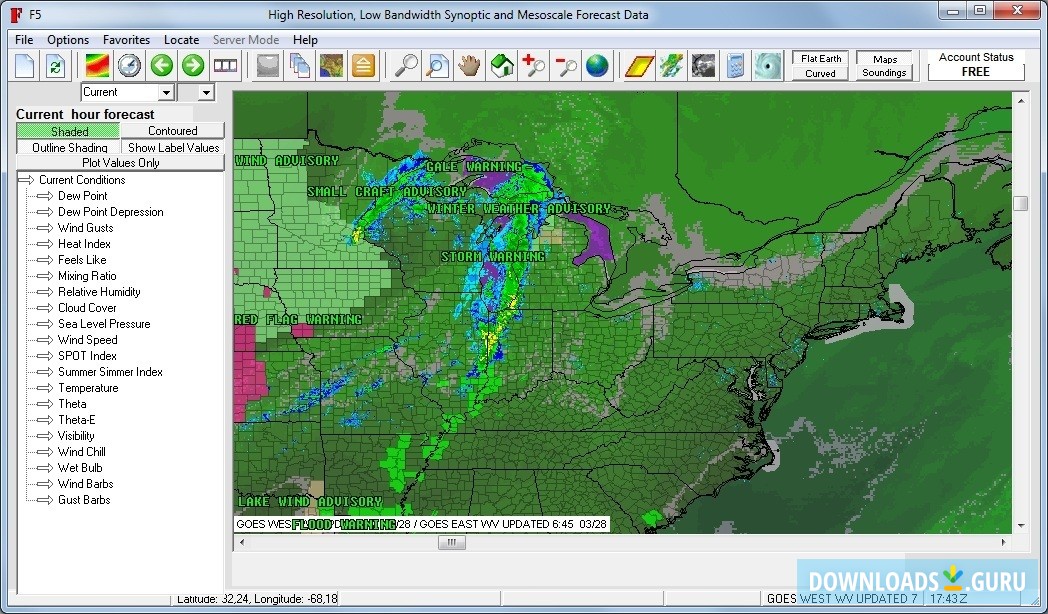Select the zoom in magnifier with plus
Screen dimensions: 1048x614
coord(533,65)
